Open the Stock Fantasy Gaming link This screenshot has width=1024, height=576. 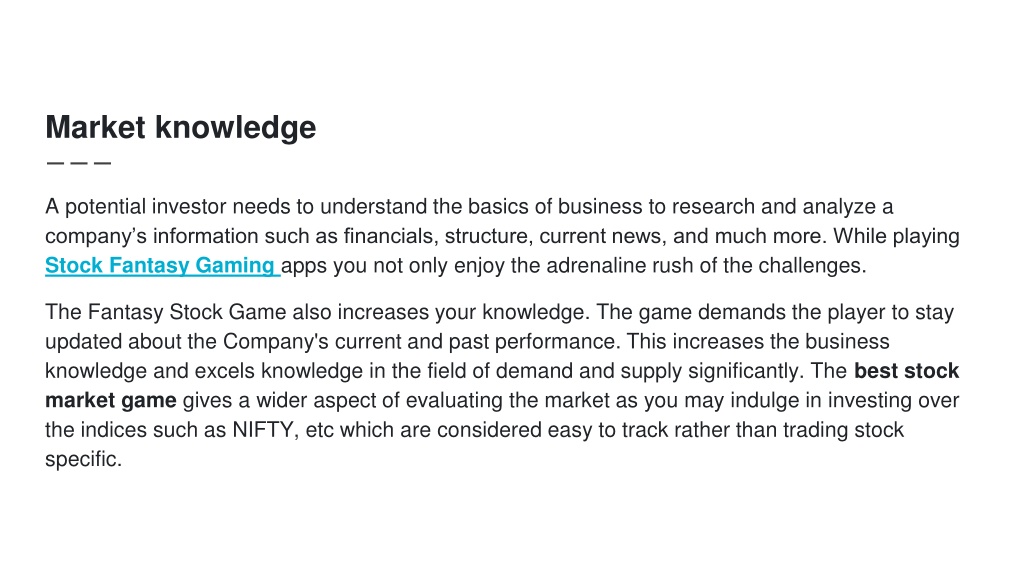162,266
